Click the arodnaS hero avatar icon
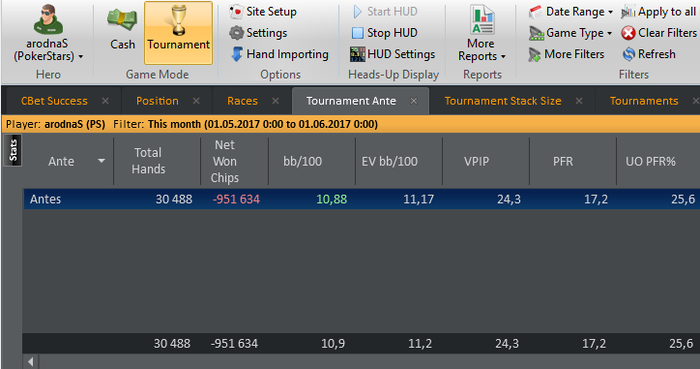700x369 pixels. [48, 20]
